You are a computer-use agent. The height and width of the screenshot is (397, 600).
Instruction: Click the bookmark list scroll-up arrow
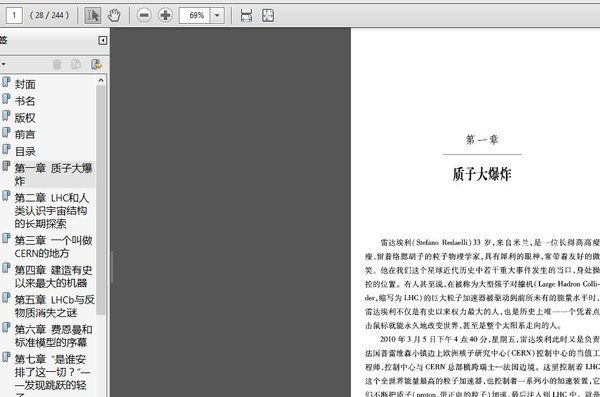pos(101,80)
